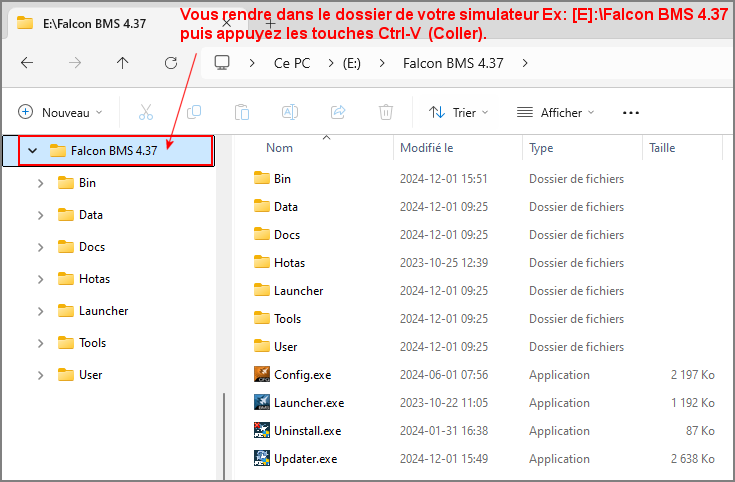Sort by the Taille column header
735x482 pixels.
coord(662,148)
